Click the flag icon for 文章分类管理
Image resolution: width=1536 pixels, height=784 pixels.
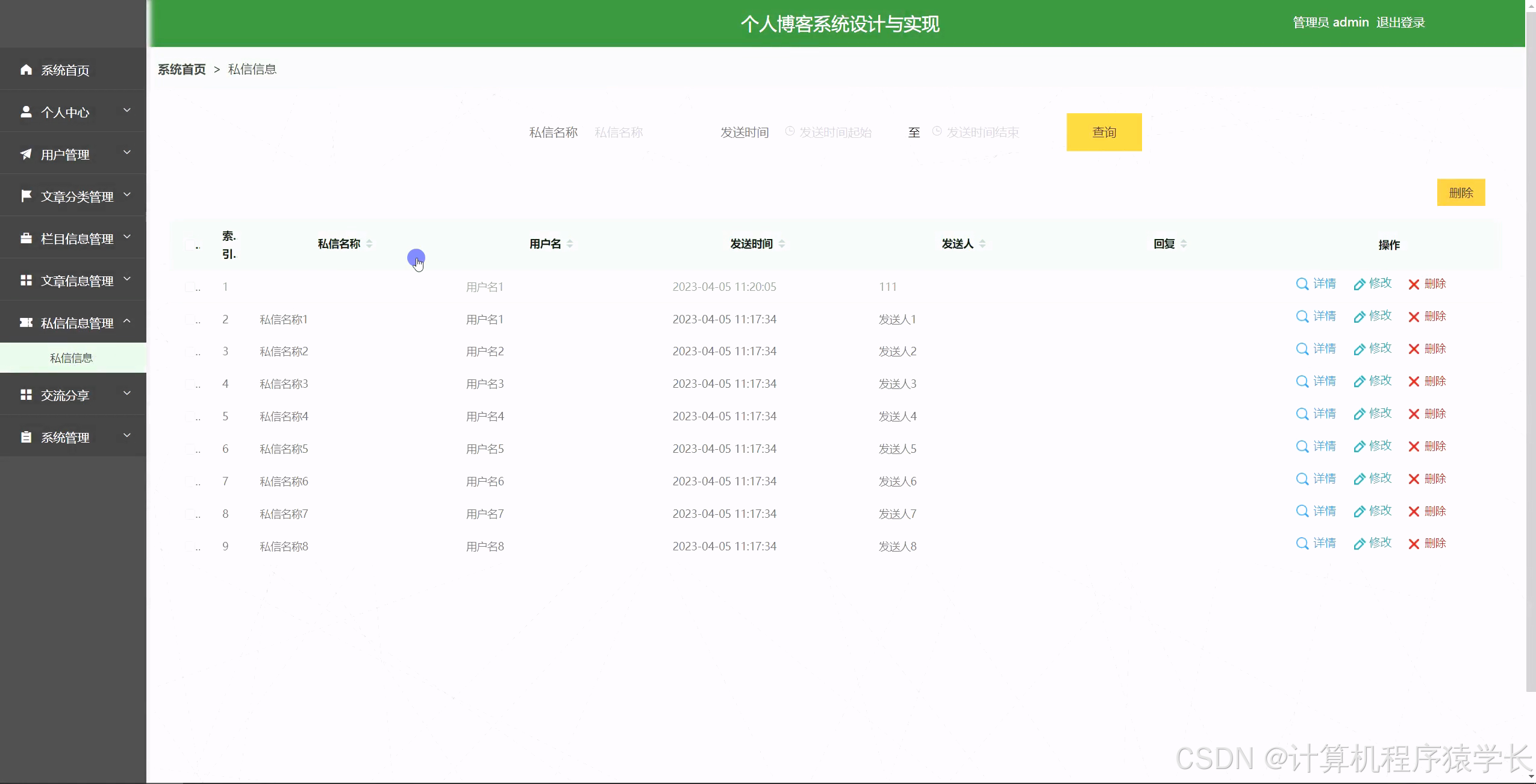(26, 195)
